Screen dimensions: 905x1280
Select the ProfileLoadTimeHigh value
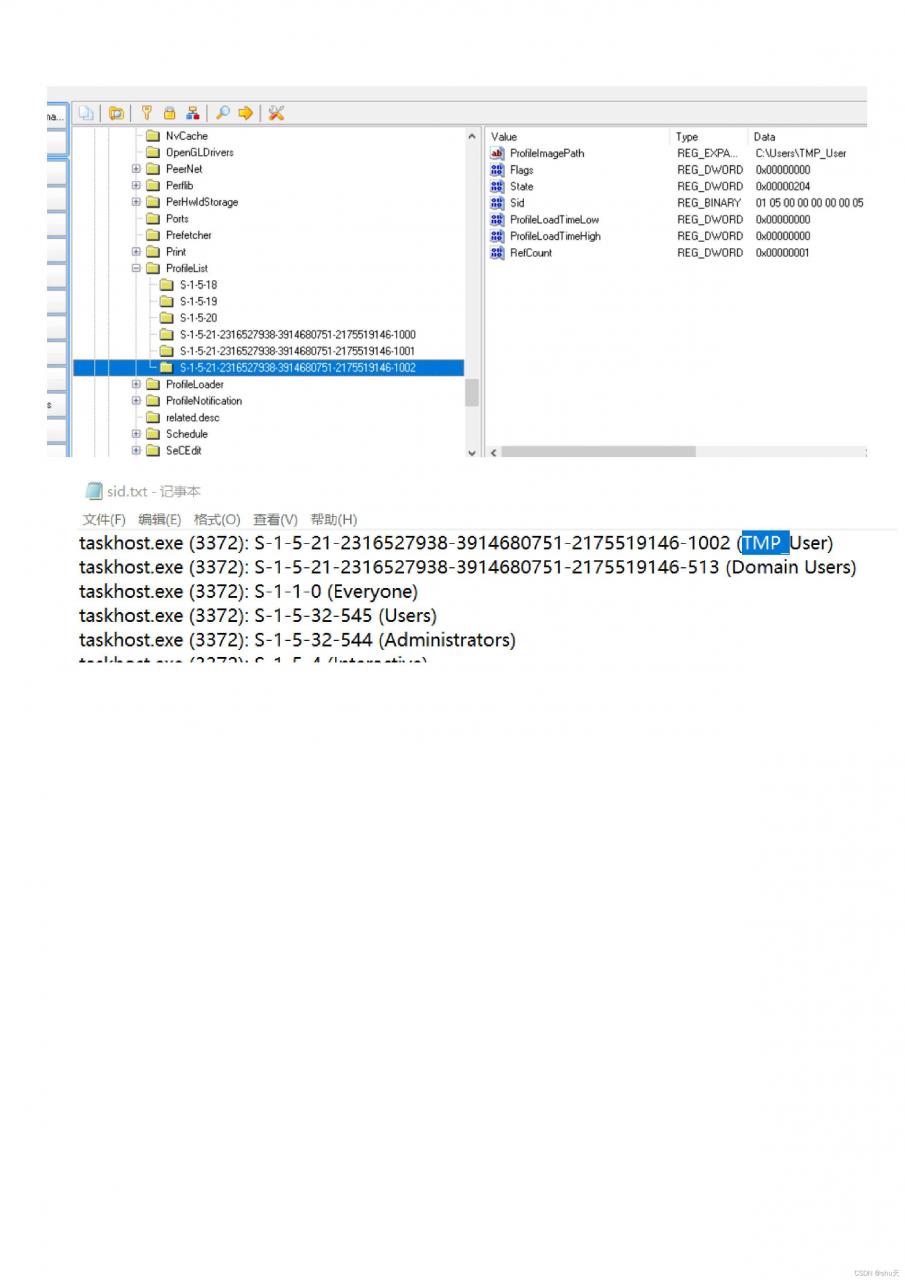click(555, 236)
